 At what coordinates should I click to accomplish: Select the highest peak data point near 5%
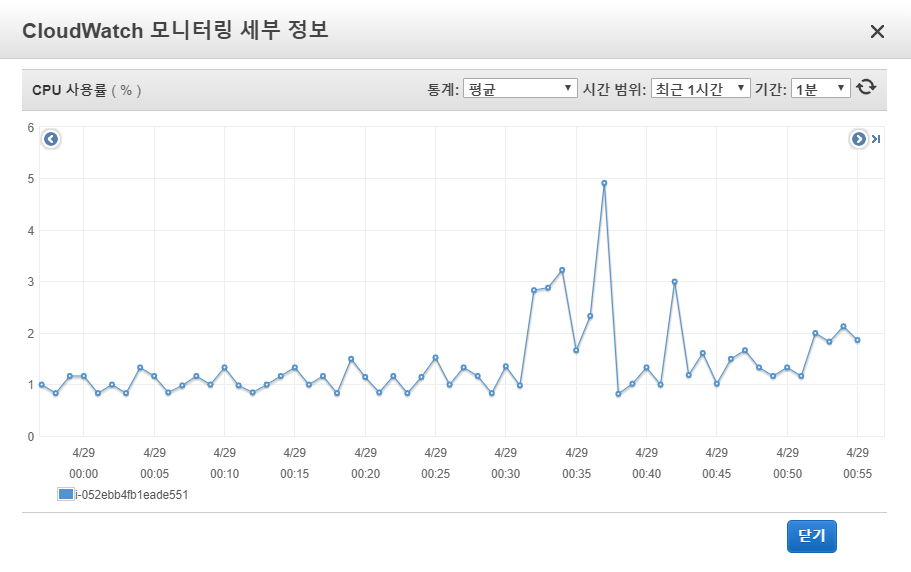[x=604, y=183]
